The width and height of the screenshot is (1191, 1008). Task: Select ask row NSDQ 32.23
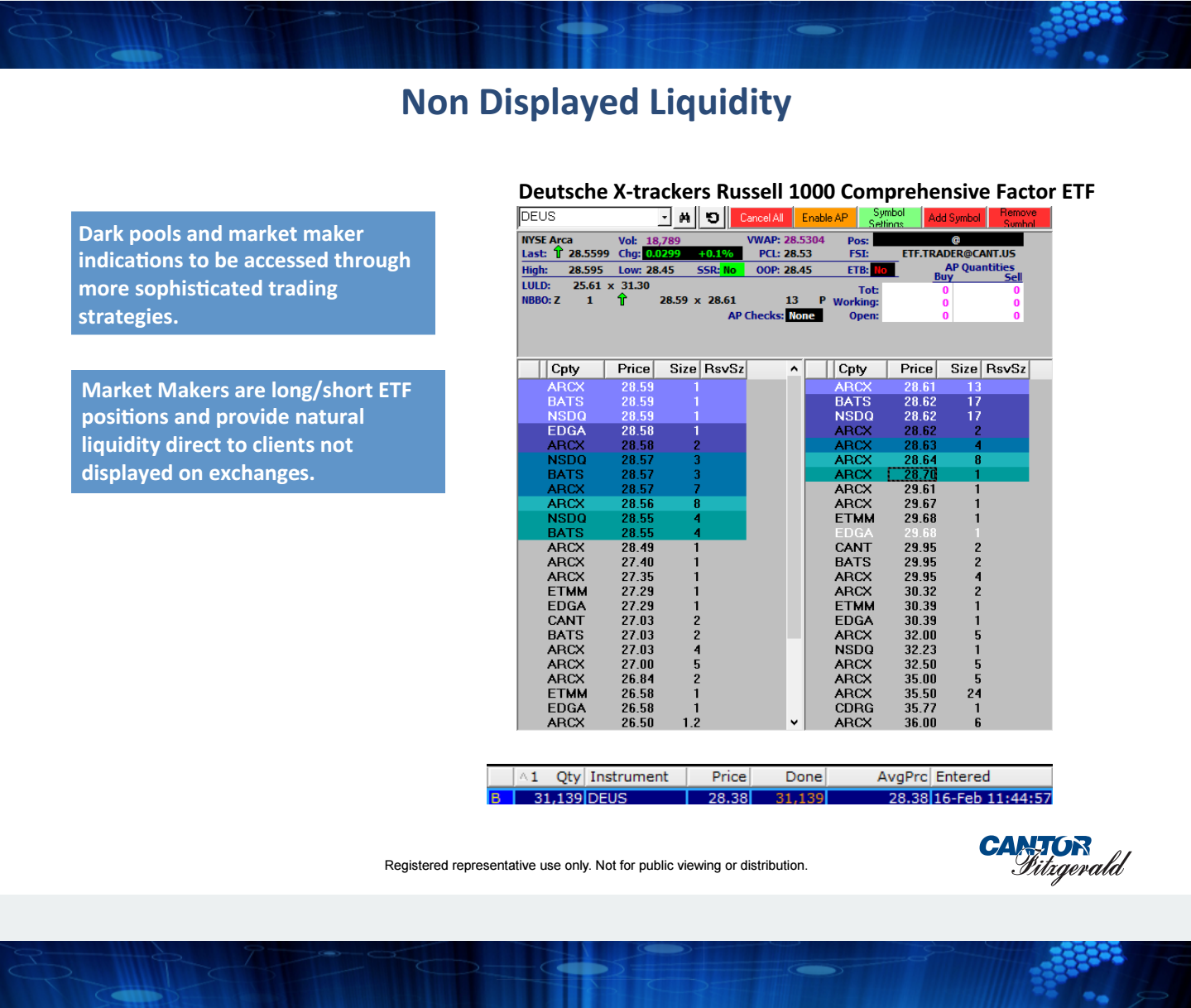pos(917,650)
